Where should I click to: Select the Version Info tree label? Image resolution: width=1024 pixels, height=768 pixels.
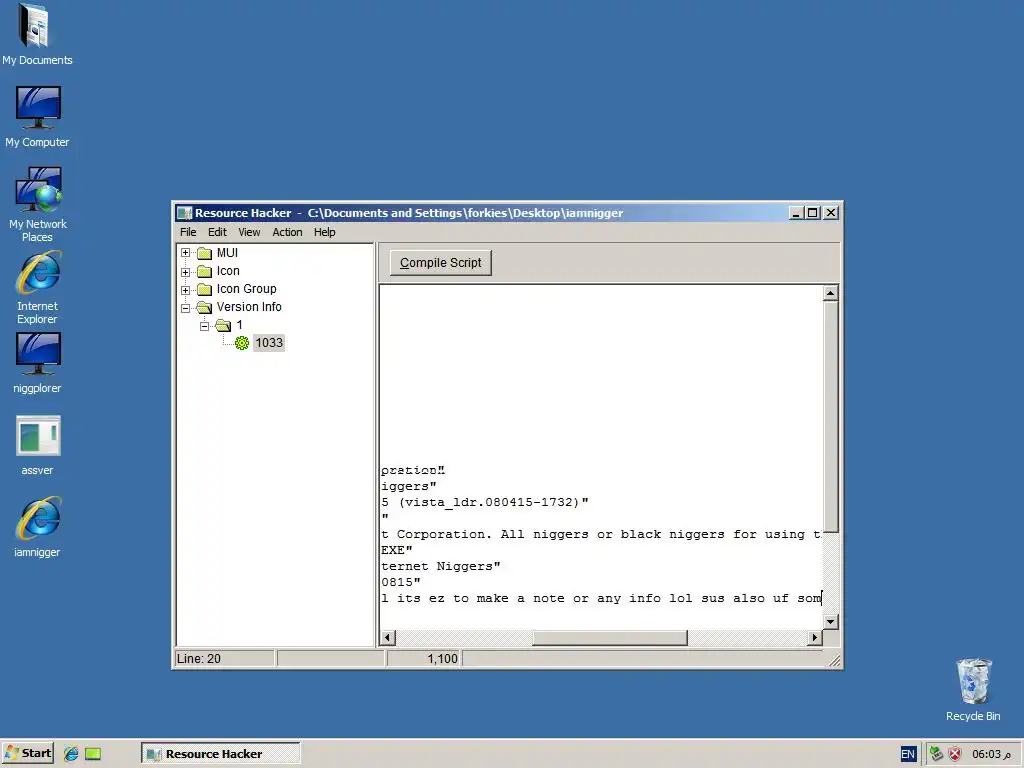[x=249, y=307]
